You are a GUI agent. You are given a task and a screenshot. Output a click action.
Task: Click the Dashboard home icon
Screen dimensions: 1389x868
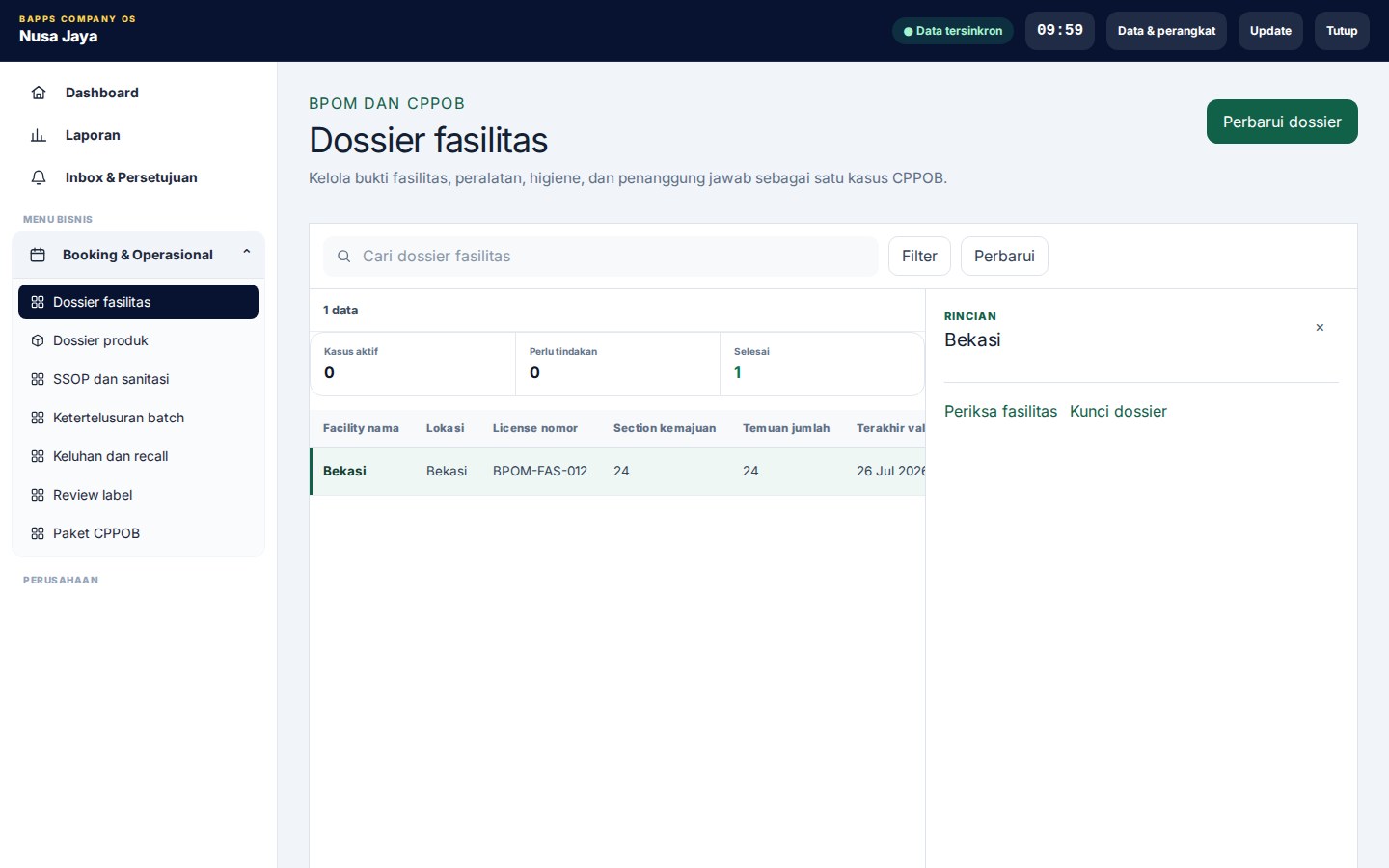tap(39, 93)
